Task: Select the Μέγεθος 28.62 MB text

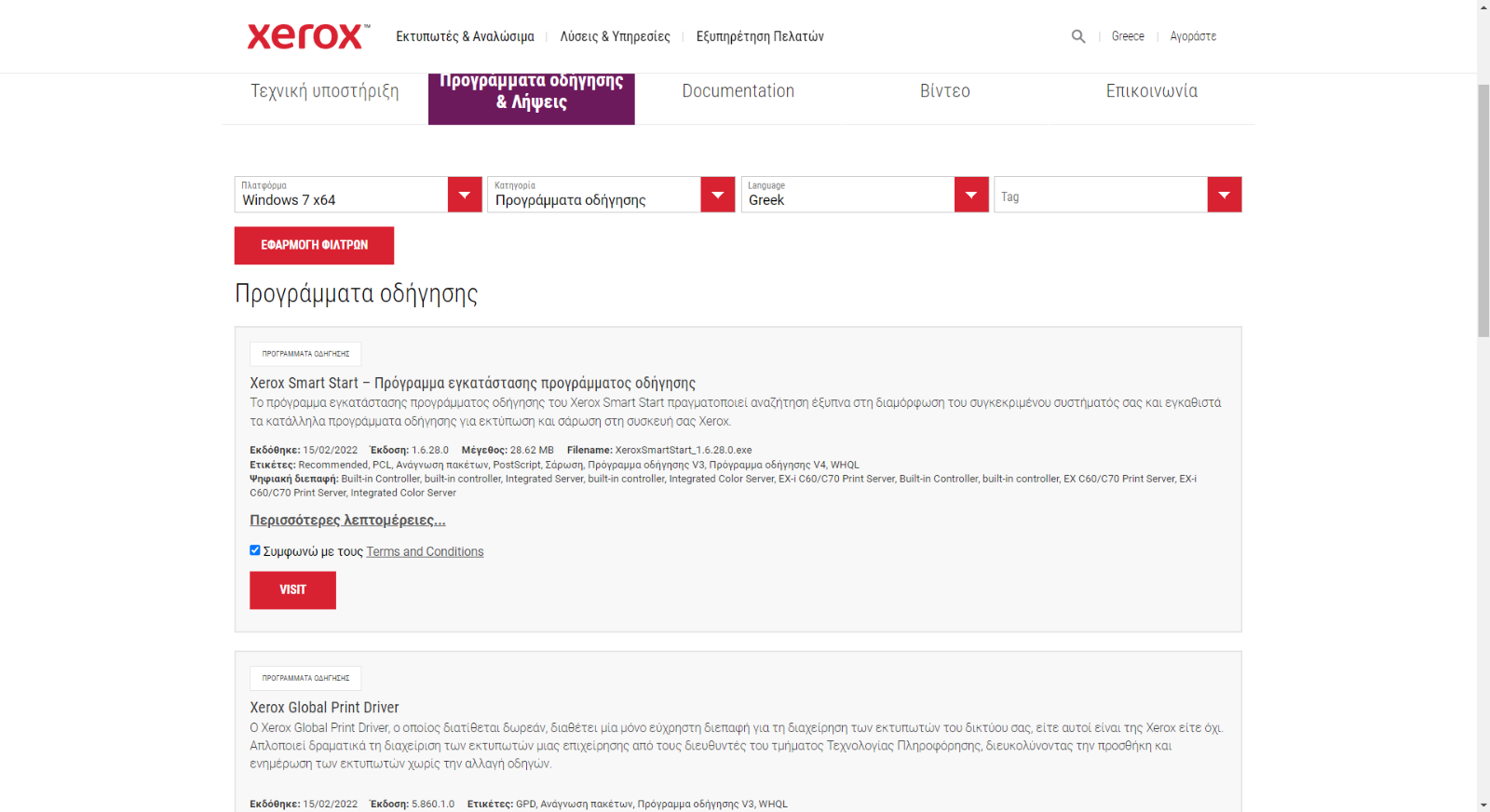Action: (x=508, y=450)
